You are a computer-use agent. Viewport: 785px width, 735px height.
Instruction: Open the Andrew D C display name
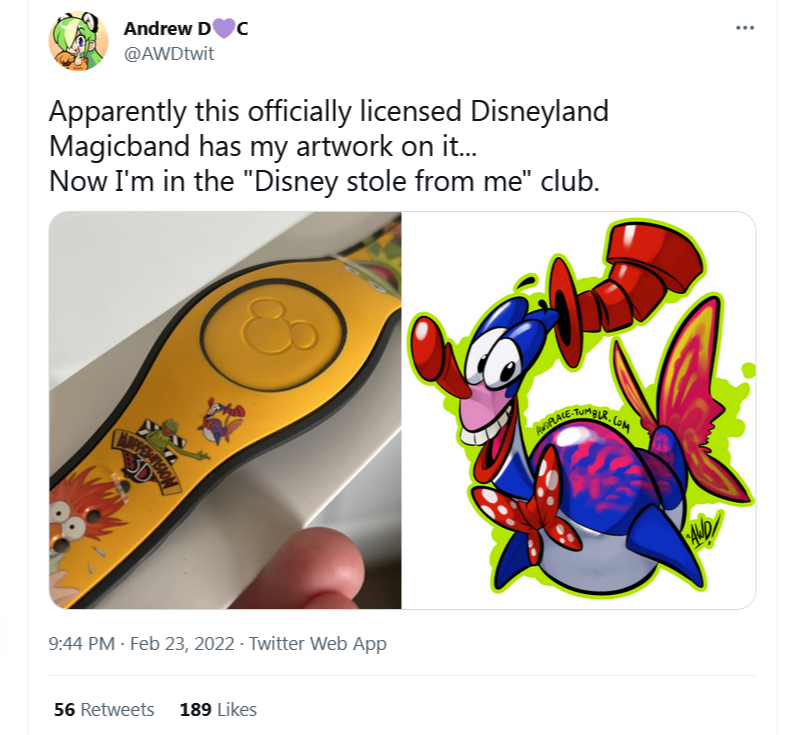(186, 29)
